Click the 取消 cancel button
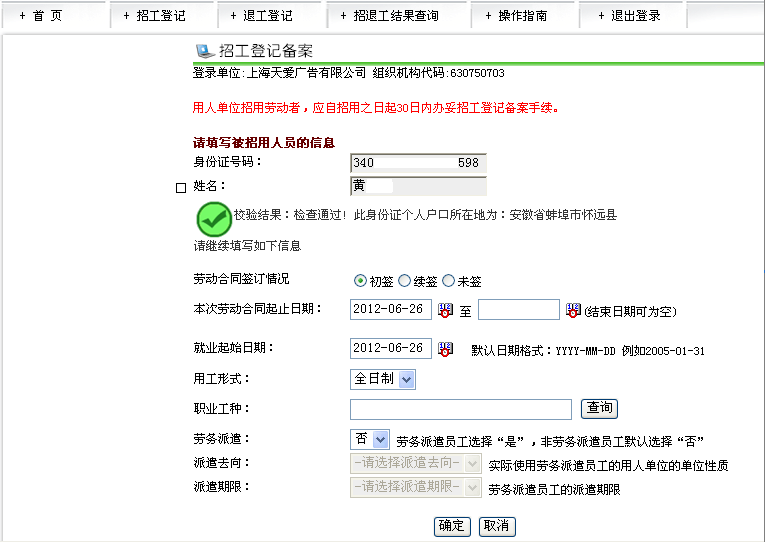This screenshot has width=765, height=542. click(496, 526)
